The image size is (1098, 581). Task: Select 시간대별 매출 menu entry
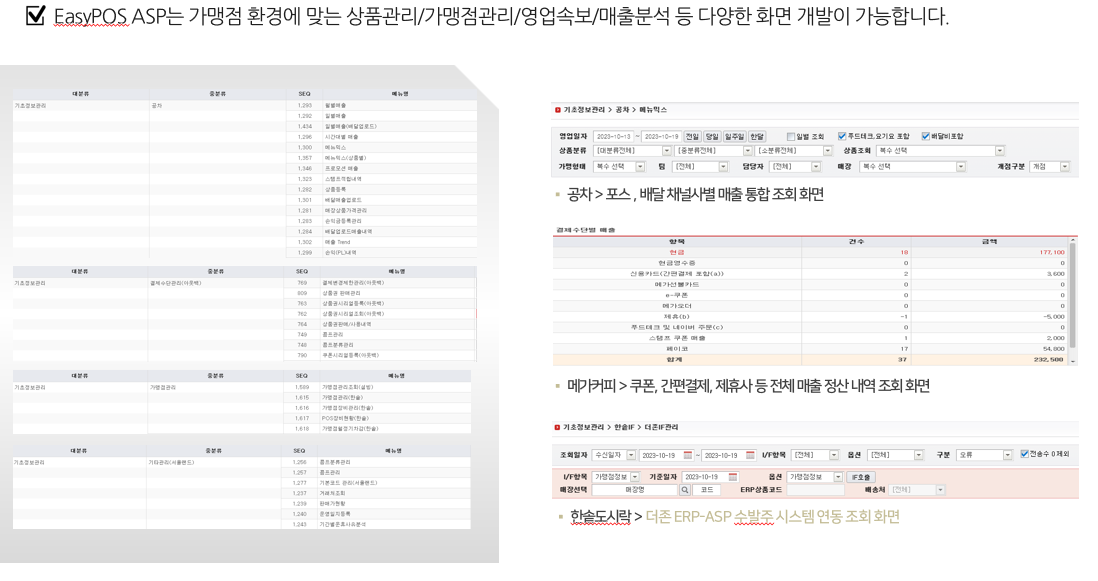[339, 136]
